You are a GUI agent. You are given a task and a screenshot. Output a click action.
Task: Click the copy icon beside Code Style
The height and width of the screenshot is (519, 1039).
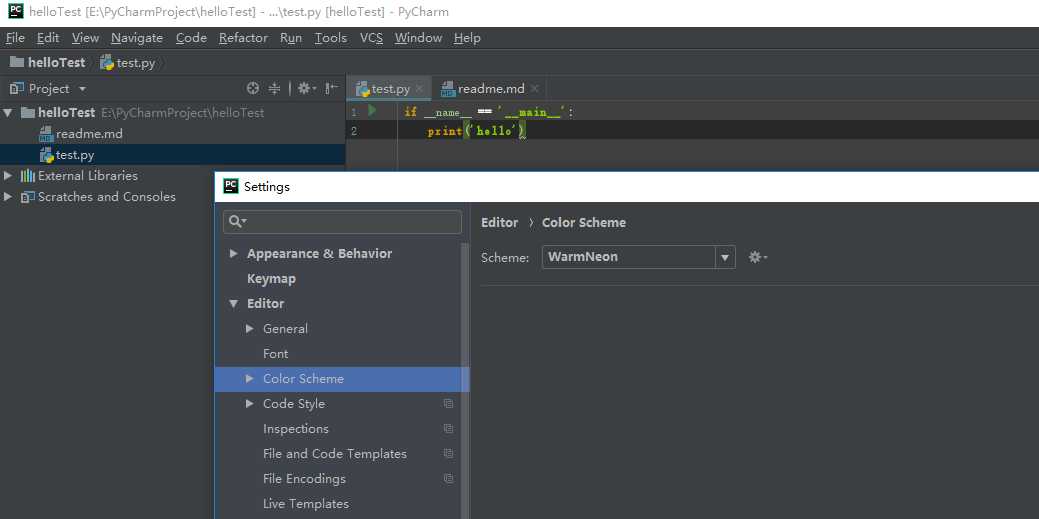449,404
